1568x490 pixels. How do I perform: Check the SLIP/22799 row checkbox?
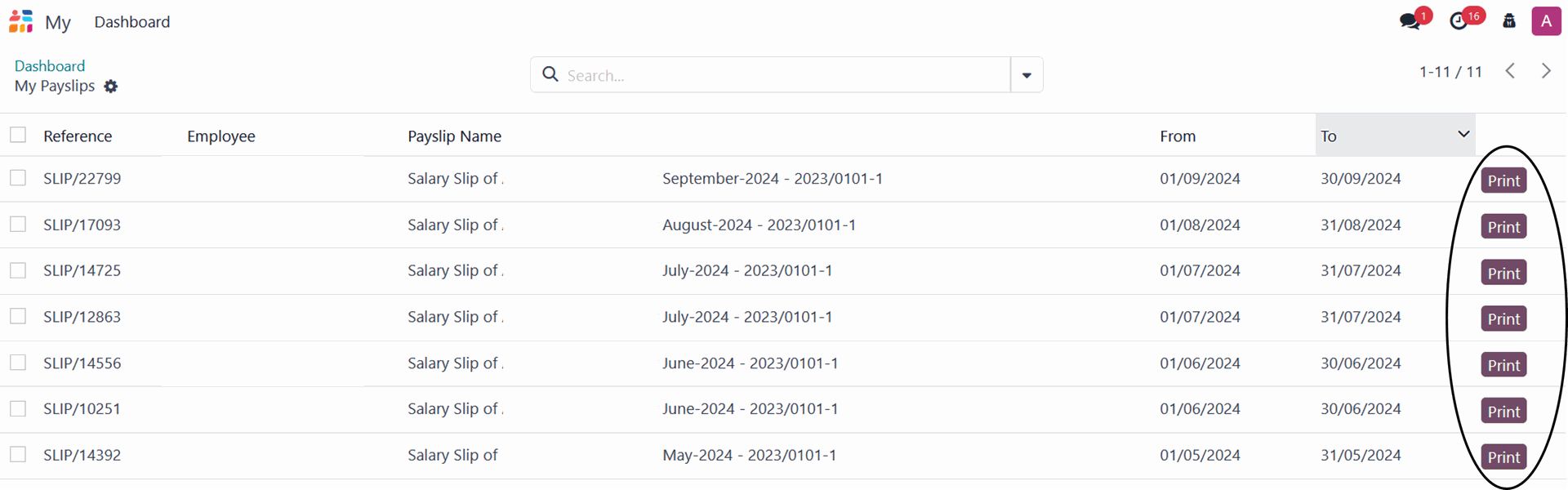tap(18, 178)
